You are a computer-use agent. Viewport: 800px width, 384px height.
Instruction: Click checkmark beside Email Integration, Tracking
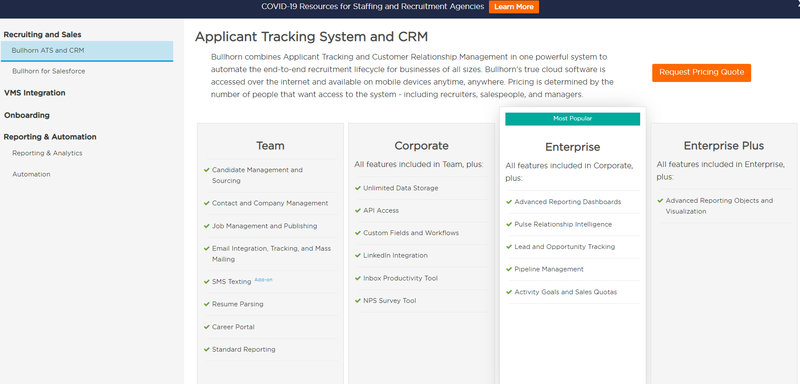point(207,248)
